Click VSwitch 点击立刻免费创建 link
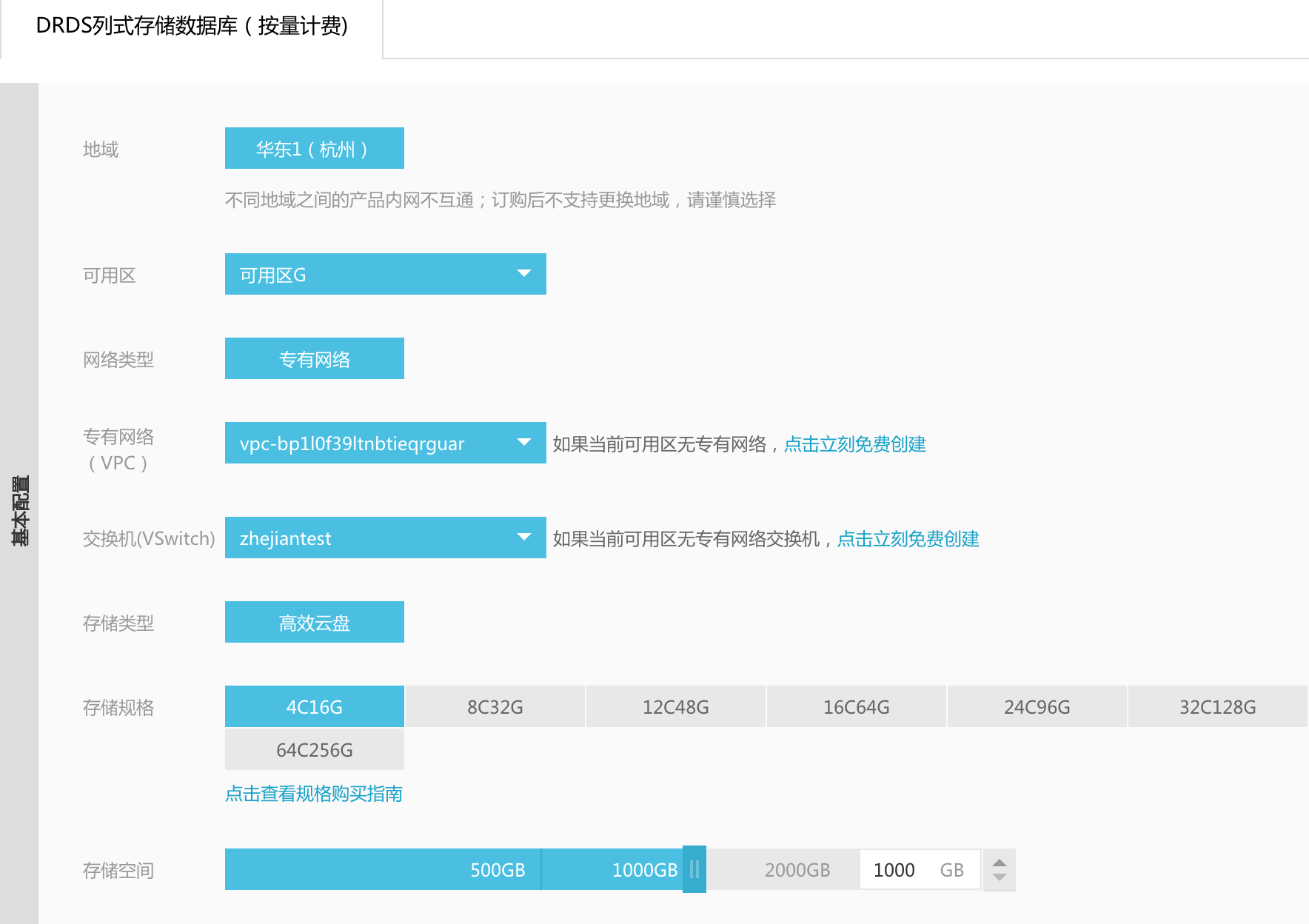 [908, 539]
